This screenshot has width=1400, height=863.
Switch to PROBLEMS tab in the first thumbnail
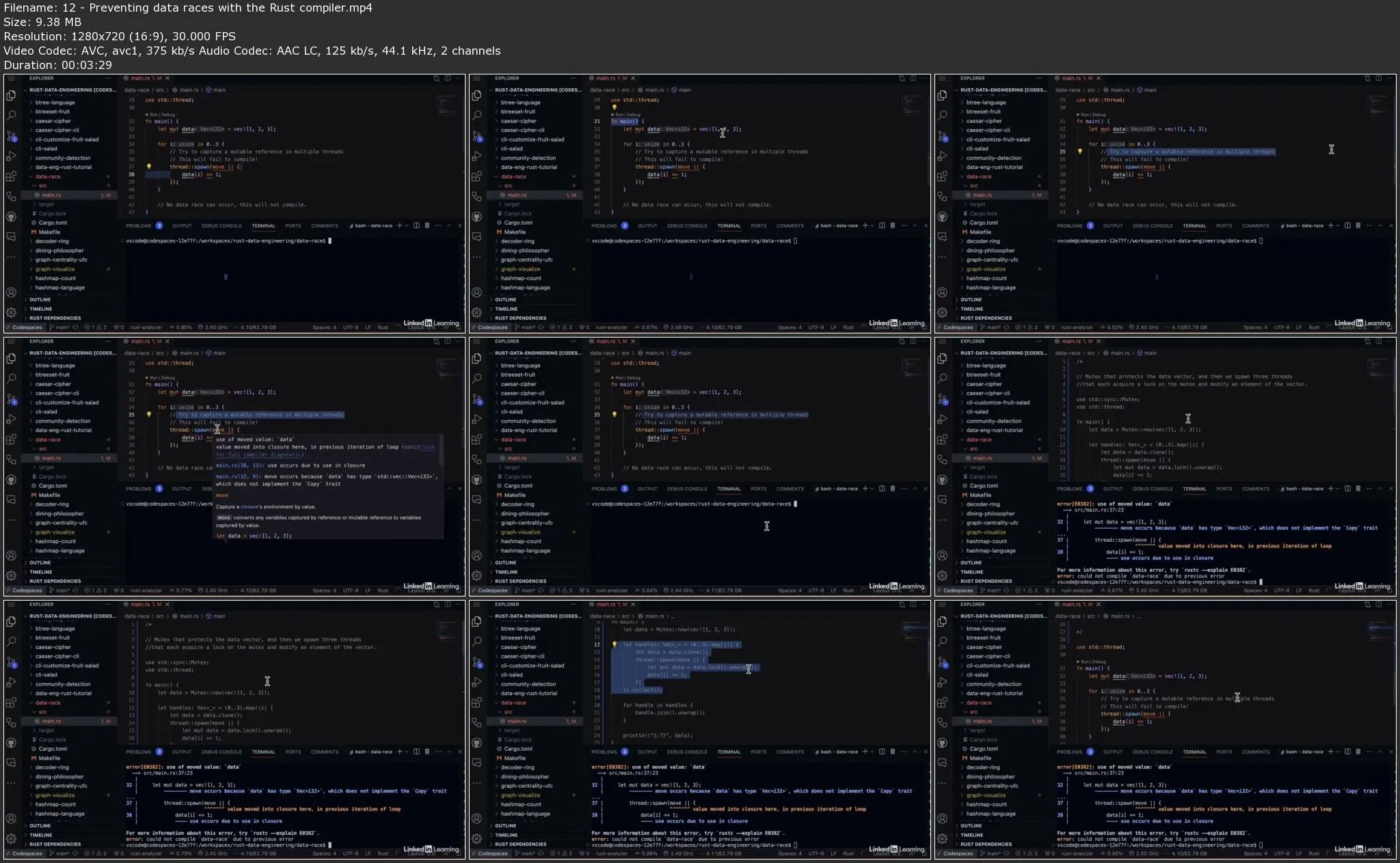(139, 225)
